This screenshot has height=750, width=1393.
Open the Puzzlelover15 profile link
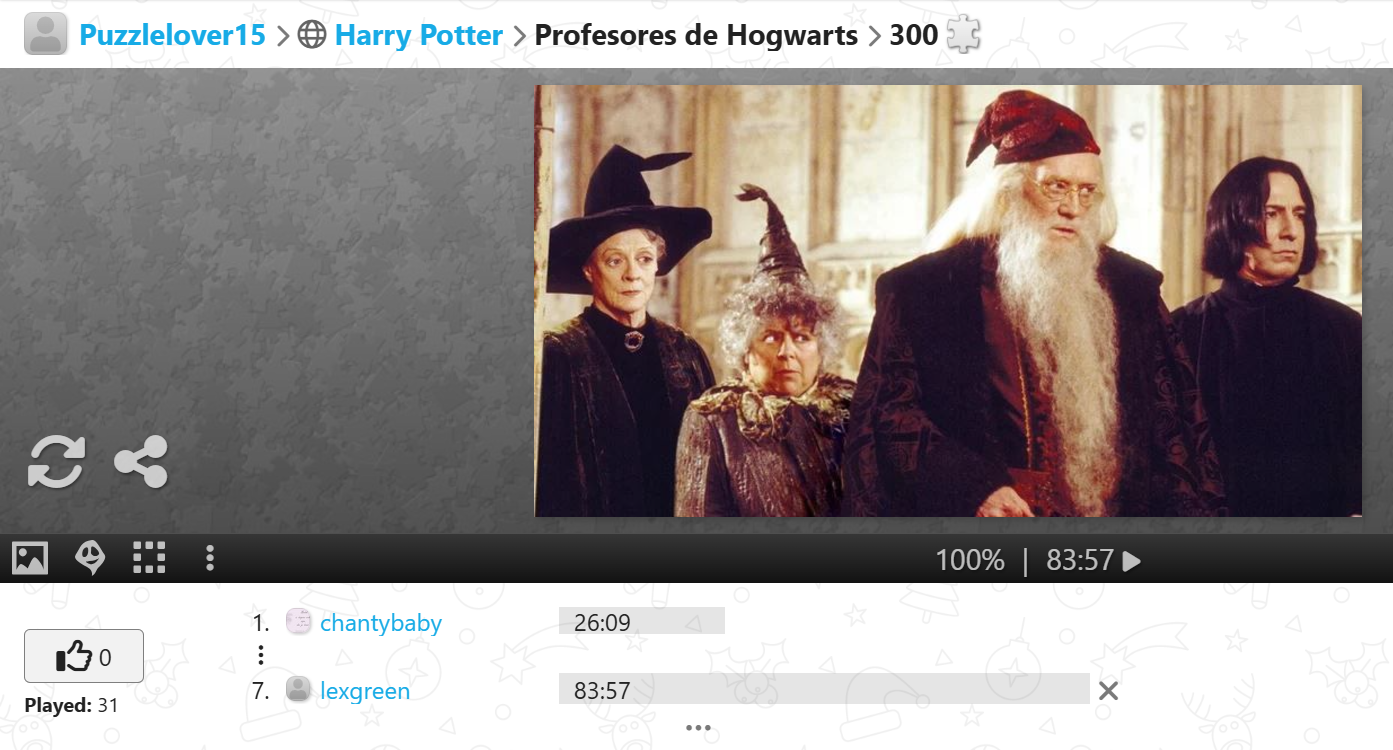172,36
